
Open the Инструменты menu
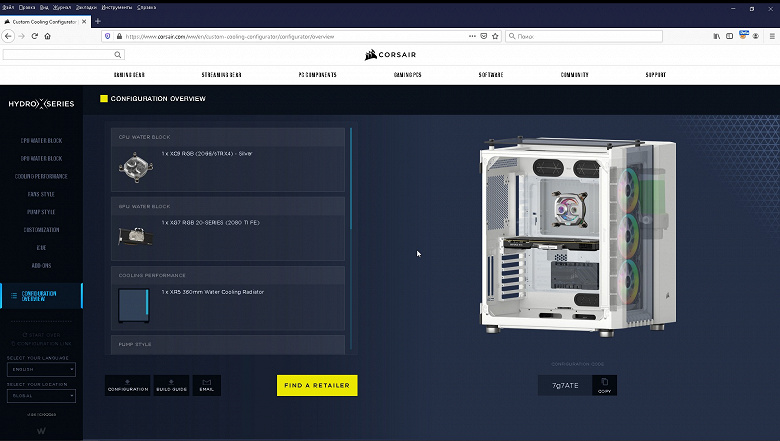pos(117,7)
